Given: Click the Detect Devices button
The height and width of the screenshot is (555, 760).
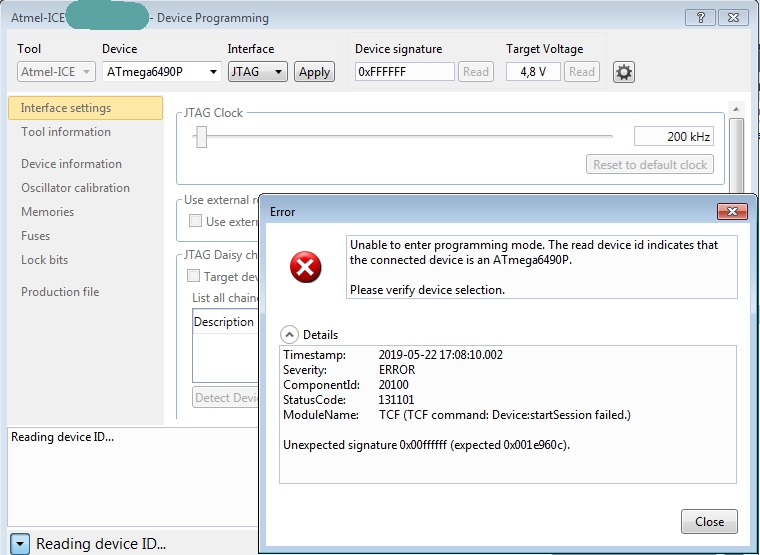Looking at the screenshot, I should [226, 397].
